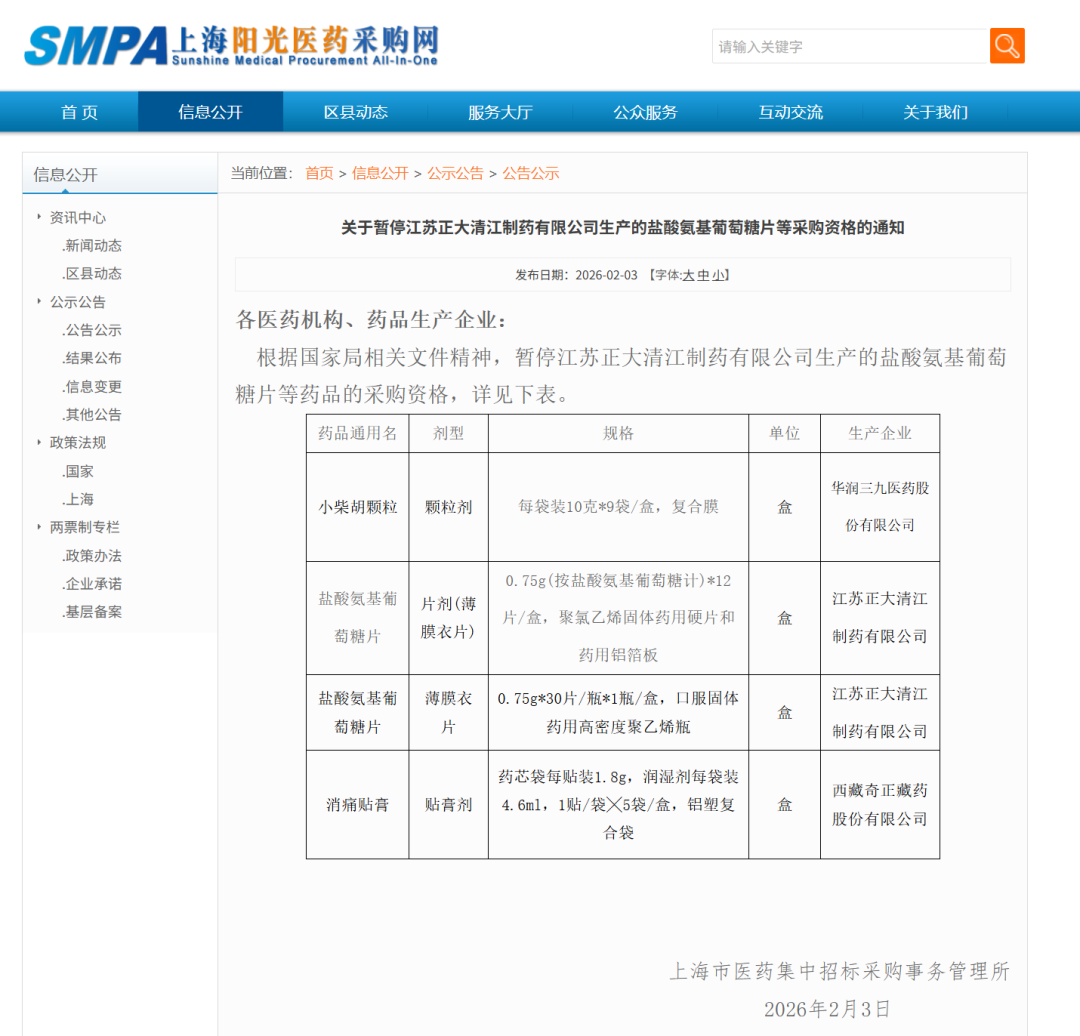
Task: Open 基层备案 in sidebar
Action: (92, 612)
